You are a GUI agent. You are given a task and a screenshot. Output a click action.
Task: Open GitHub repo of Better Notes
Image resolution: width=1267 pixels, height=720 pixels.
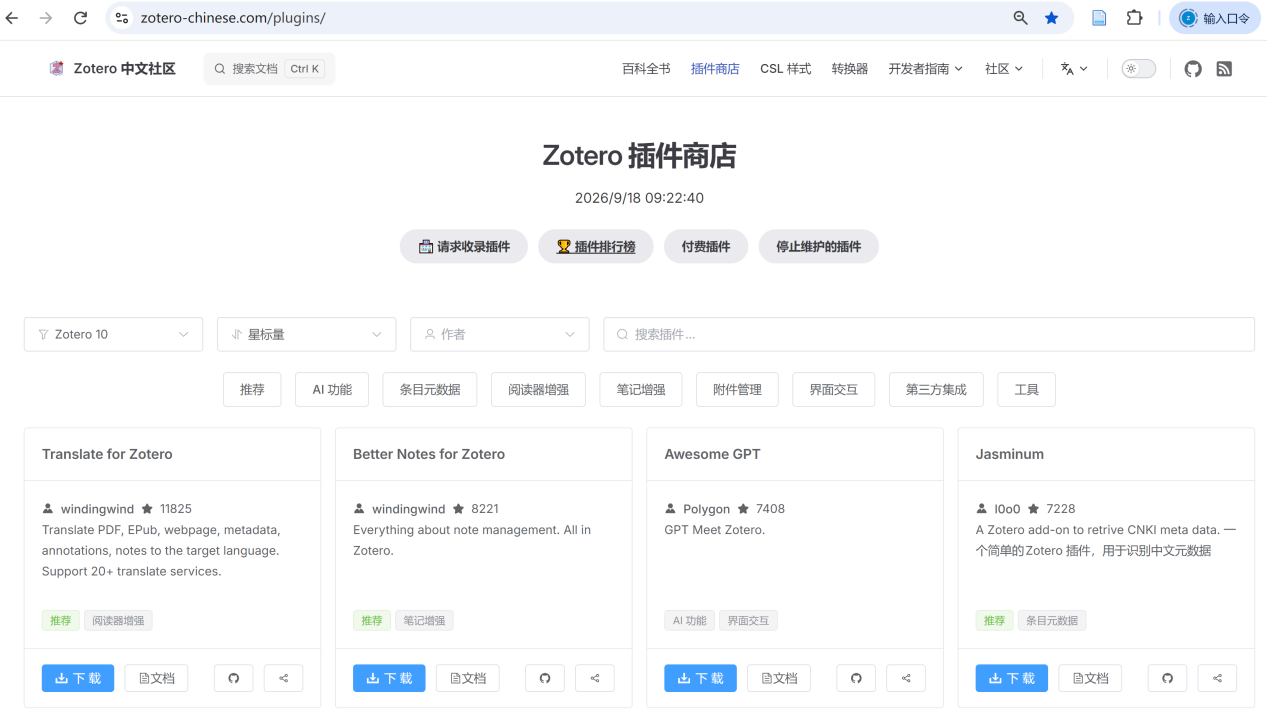click(545, 678)
